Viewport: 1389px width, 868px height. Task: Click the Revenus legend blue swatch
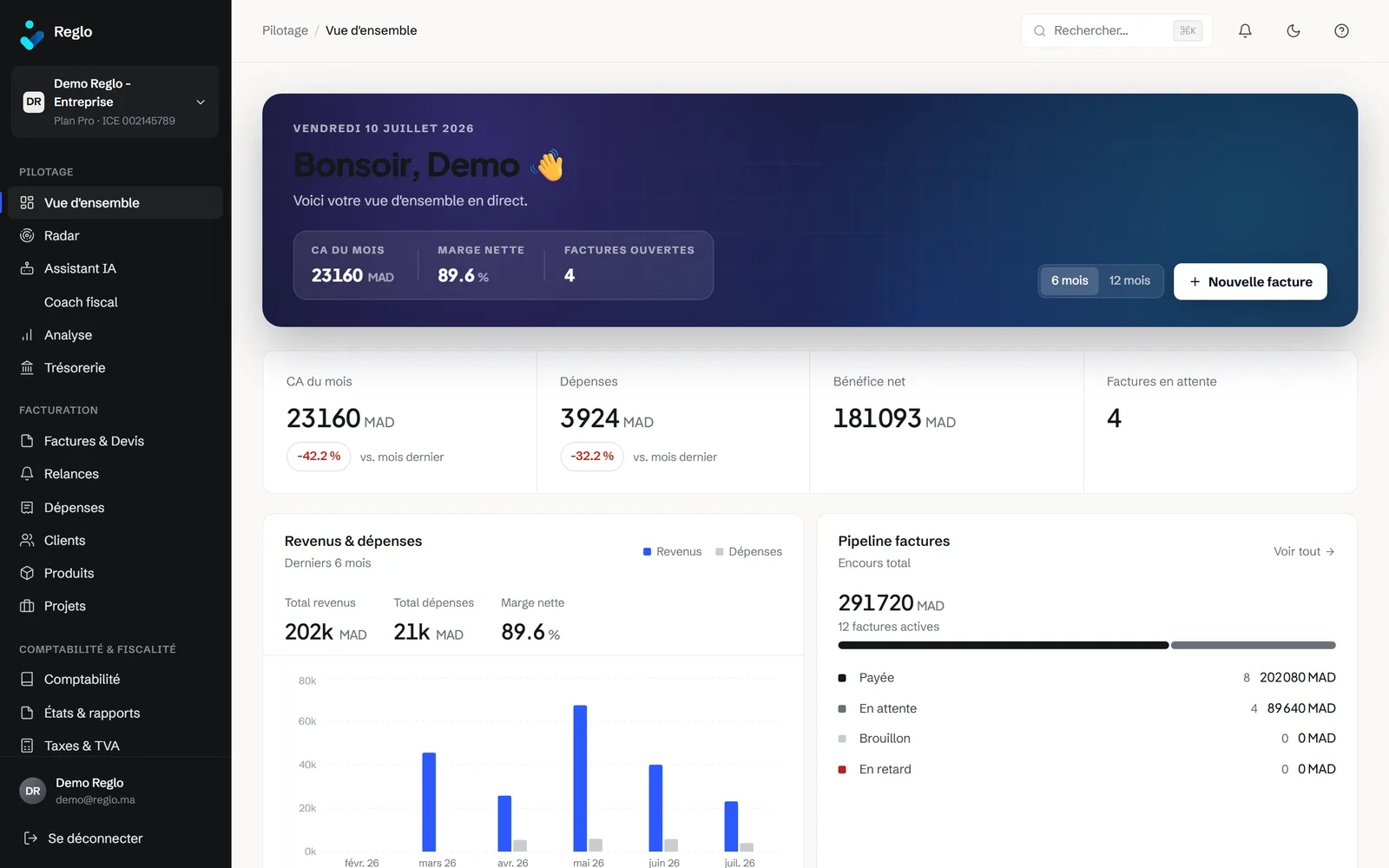[x=647, y=552]
